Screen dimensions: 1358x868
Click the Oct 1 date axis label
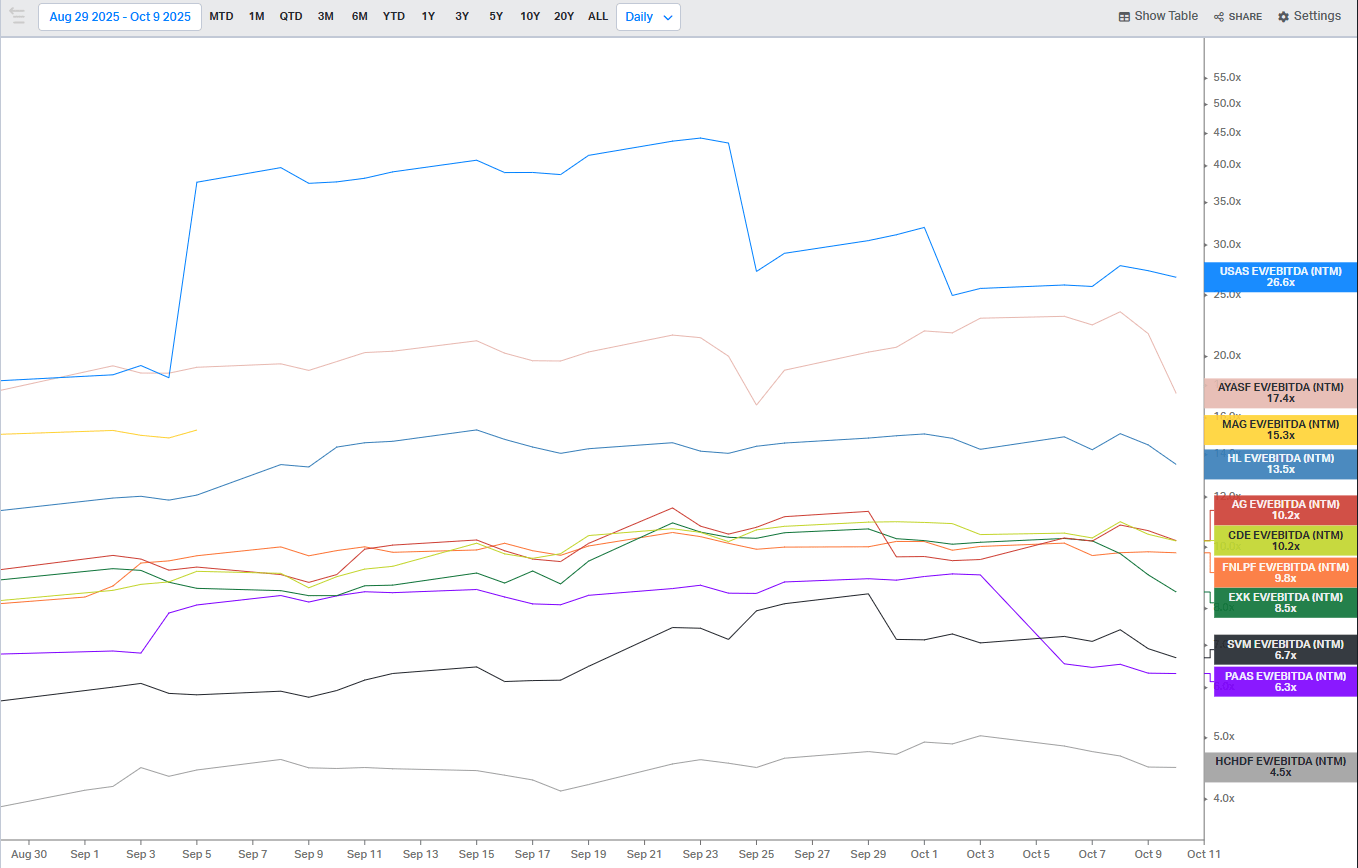tap(924, 855)
